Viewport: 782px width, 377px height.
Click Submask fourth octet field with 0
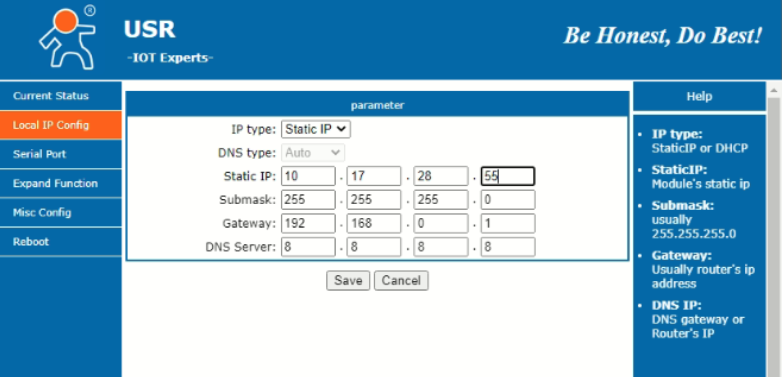tap(508, 199)
